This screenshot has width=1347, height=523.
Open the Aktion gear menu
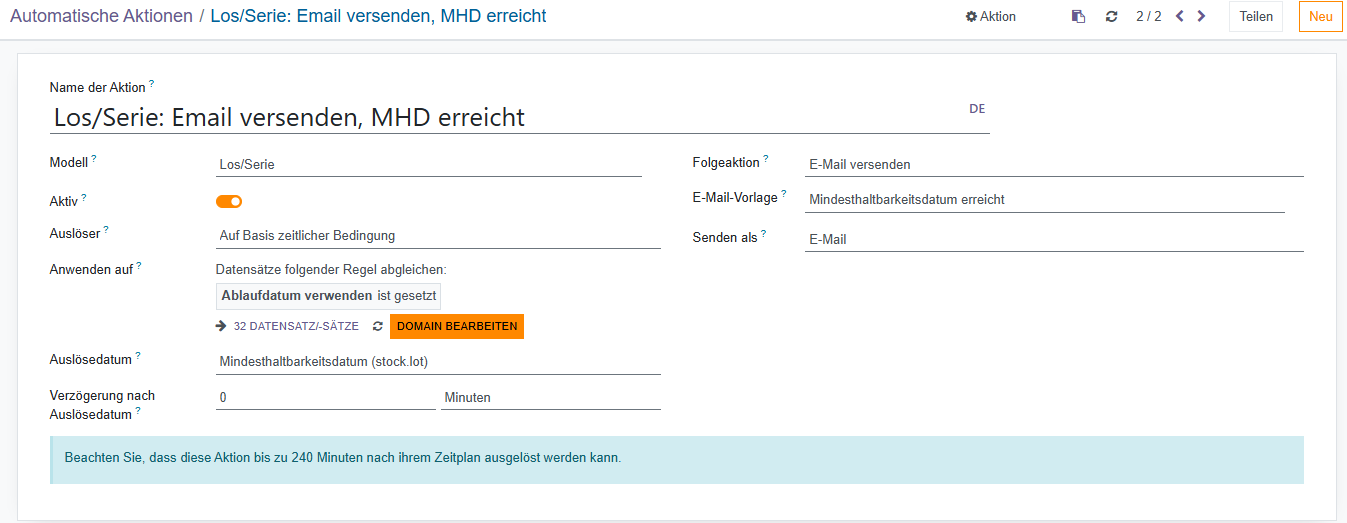[x=990, y=17]
